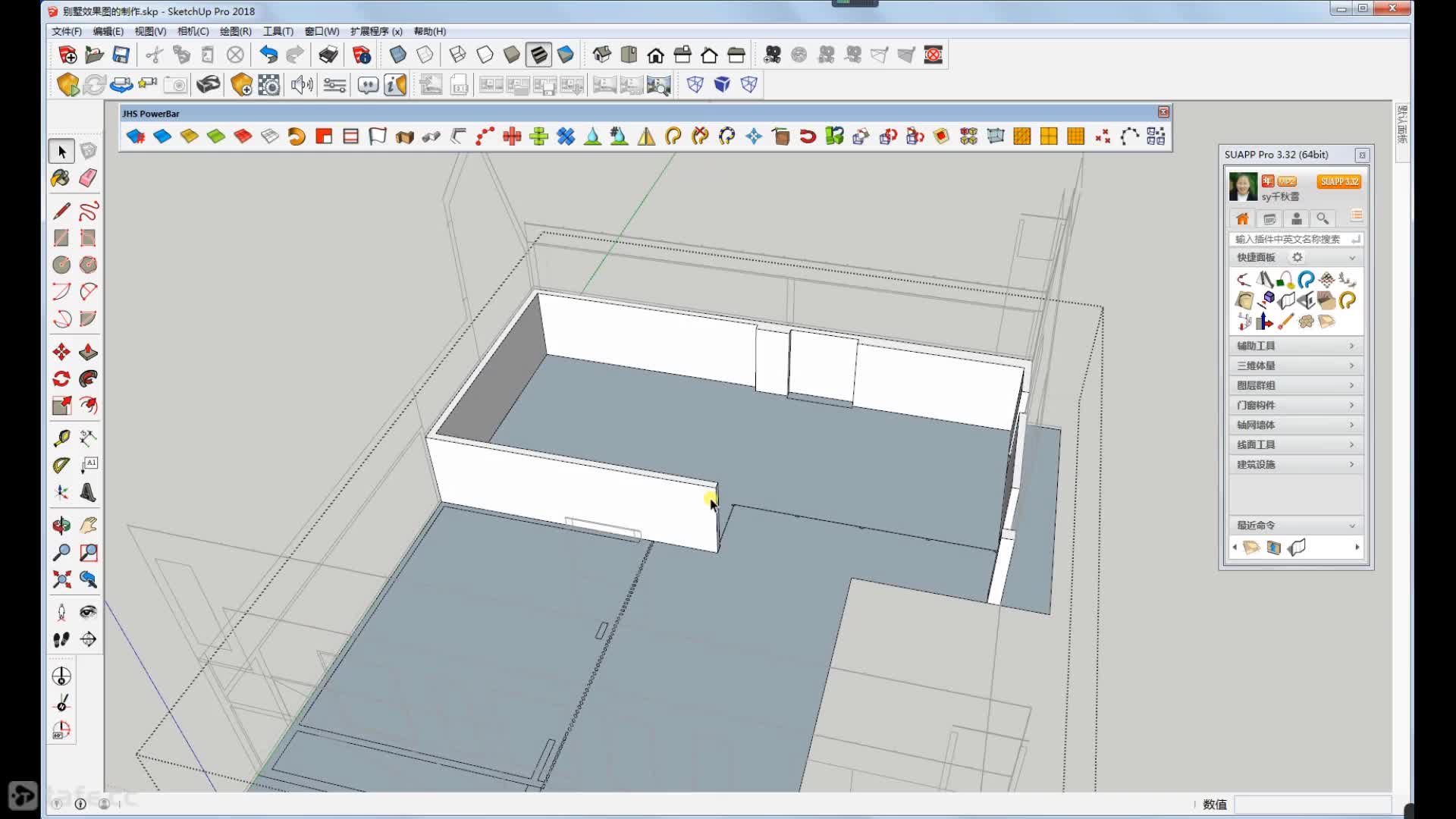Viewport: 1456px width, 819px height.
Task: Choose the Paint Bucket tool
Action: tap(61, 178)
